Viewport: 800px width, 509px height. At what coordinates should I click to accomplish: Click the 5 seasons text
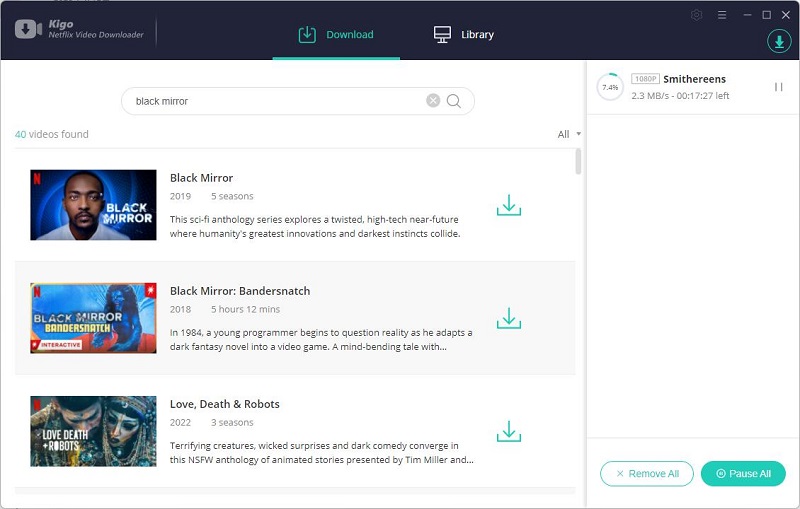click(232, 196)
